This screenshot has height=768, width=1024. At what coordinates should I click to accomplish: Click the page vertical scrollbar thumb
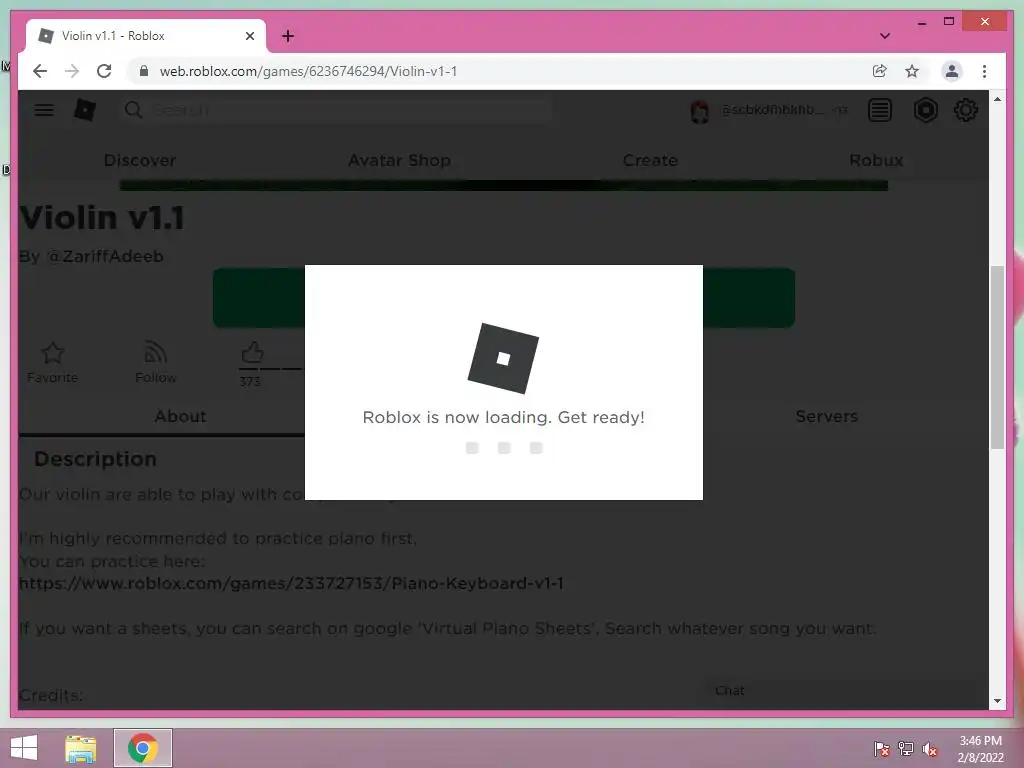pos(997,357)
